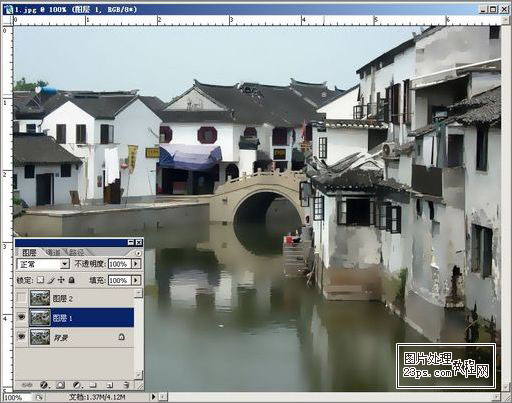The image size is (512, 403).
Task: Open the 填充 fill slider arrow
Action: (x=136, y=280)
